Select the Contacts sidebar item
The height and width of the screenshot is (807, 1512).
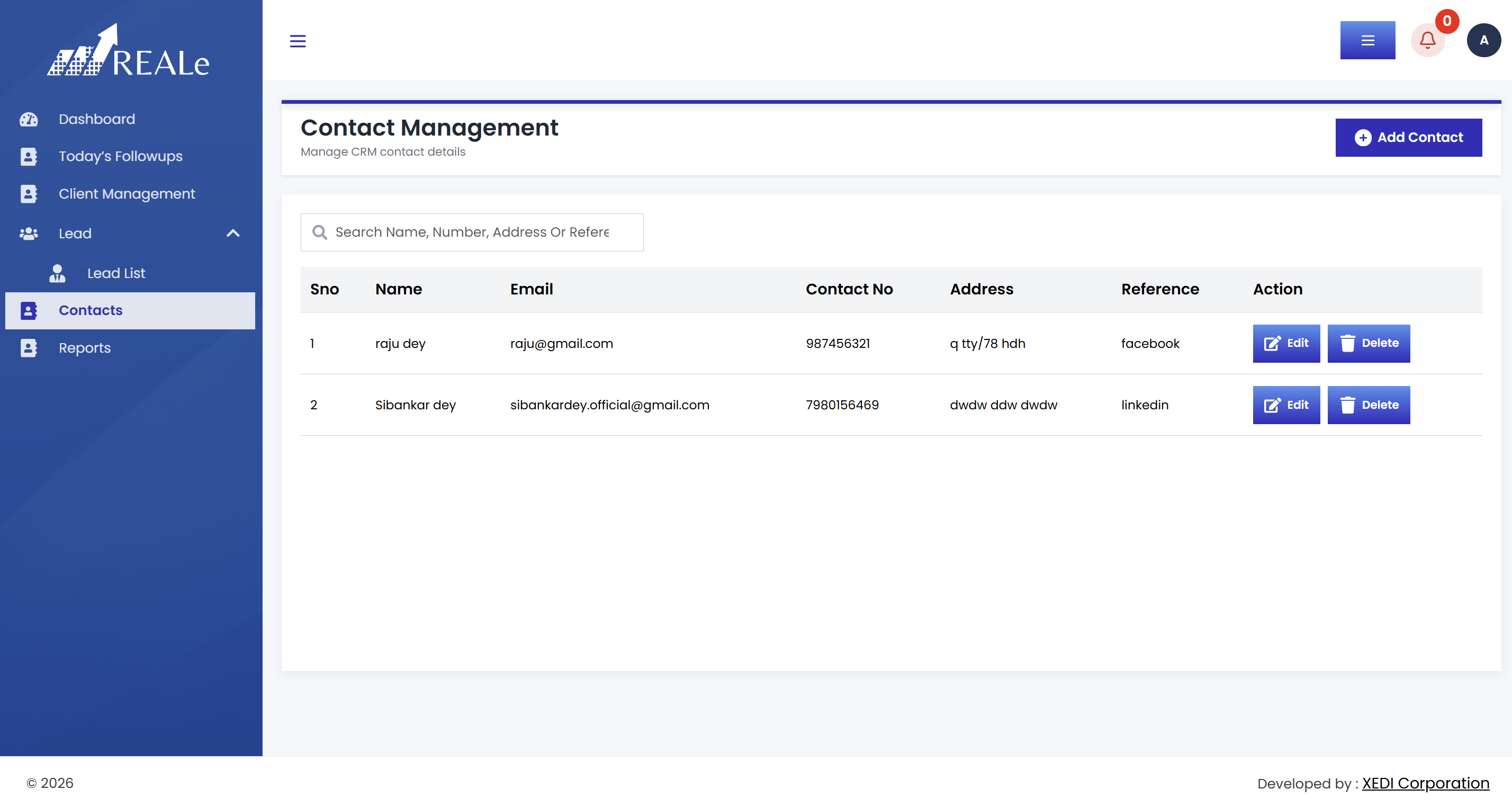[130, 310]
